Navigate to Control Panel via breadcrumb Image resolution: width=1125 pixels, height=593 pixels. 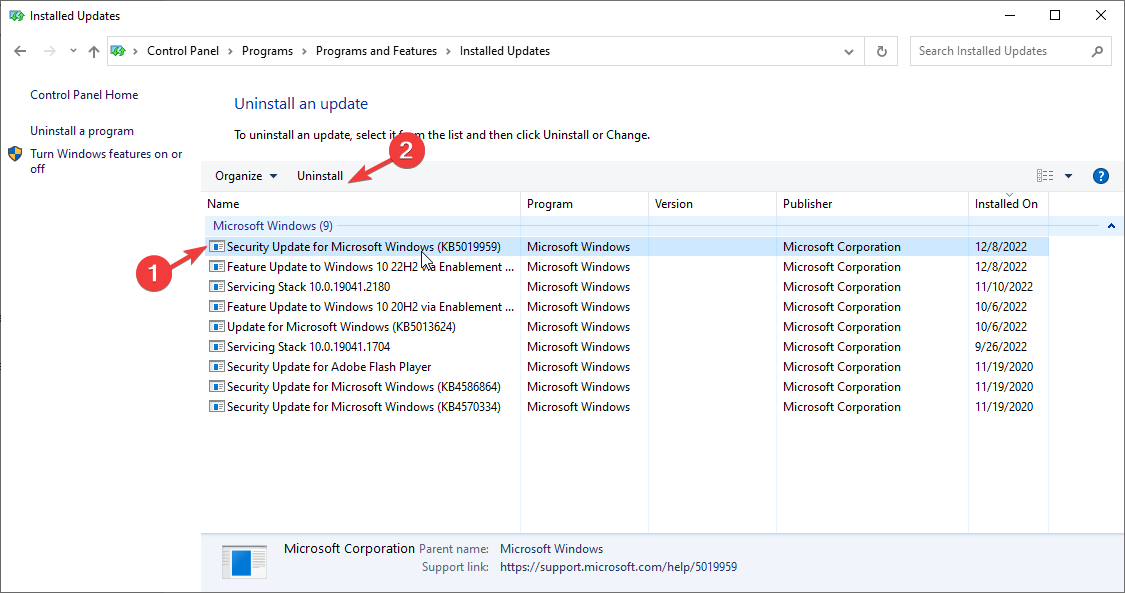tap(183, 50)
